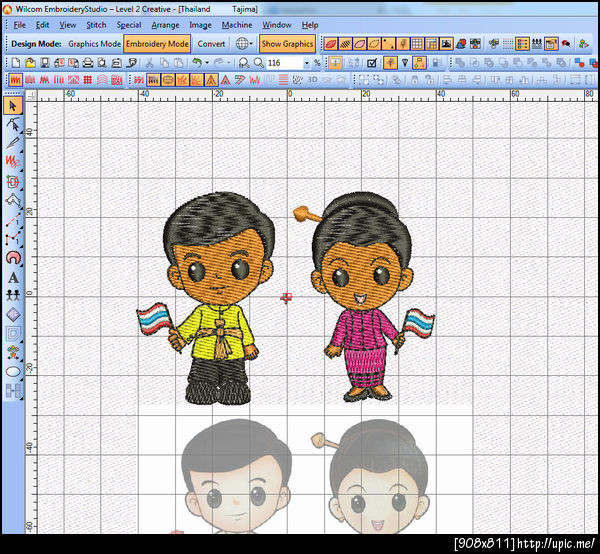Click the zoom factor field showing 116
Screen dimensions: 600x554
coord(284,63)
